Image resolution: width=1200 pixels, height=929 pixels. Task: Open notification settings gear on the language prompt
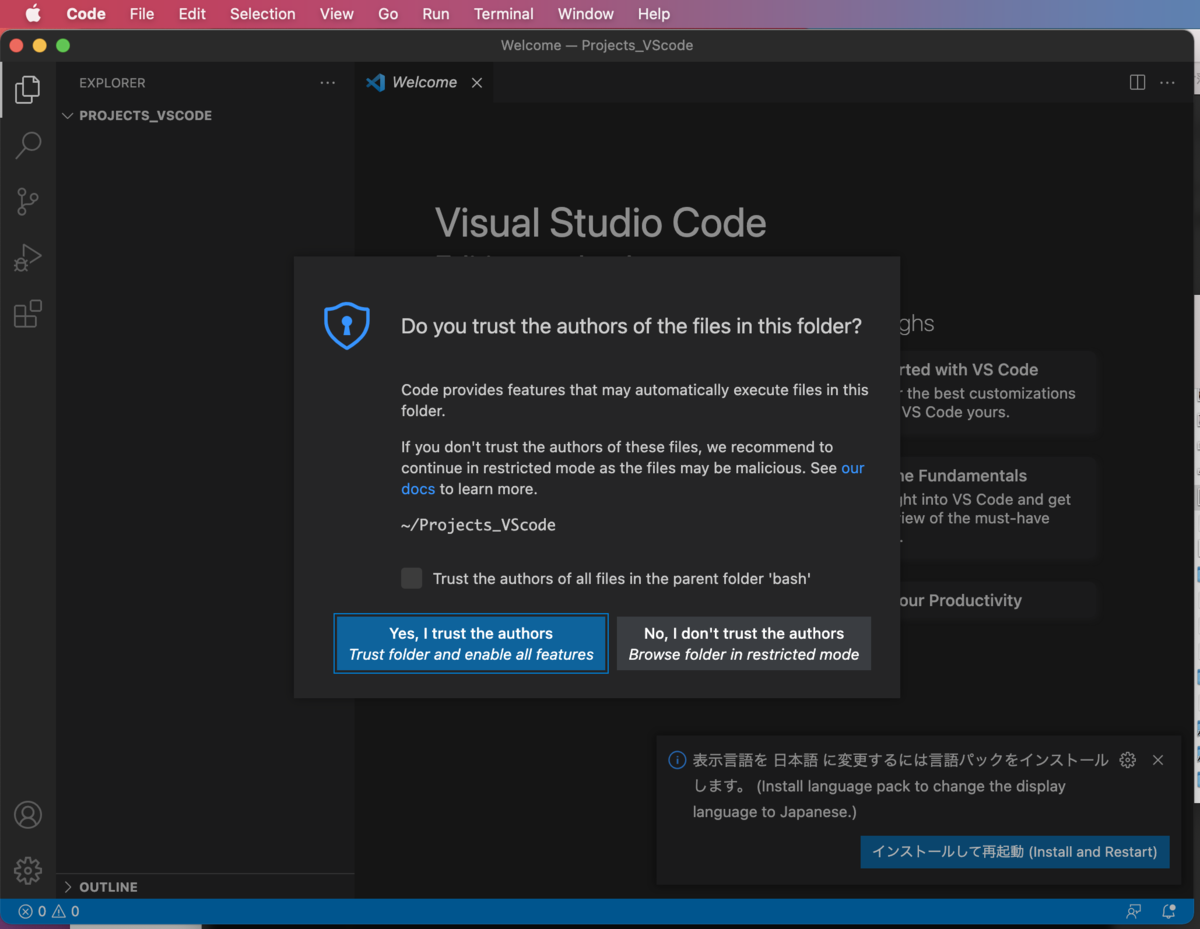click(1127, 760)
